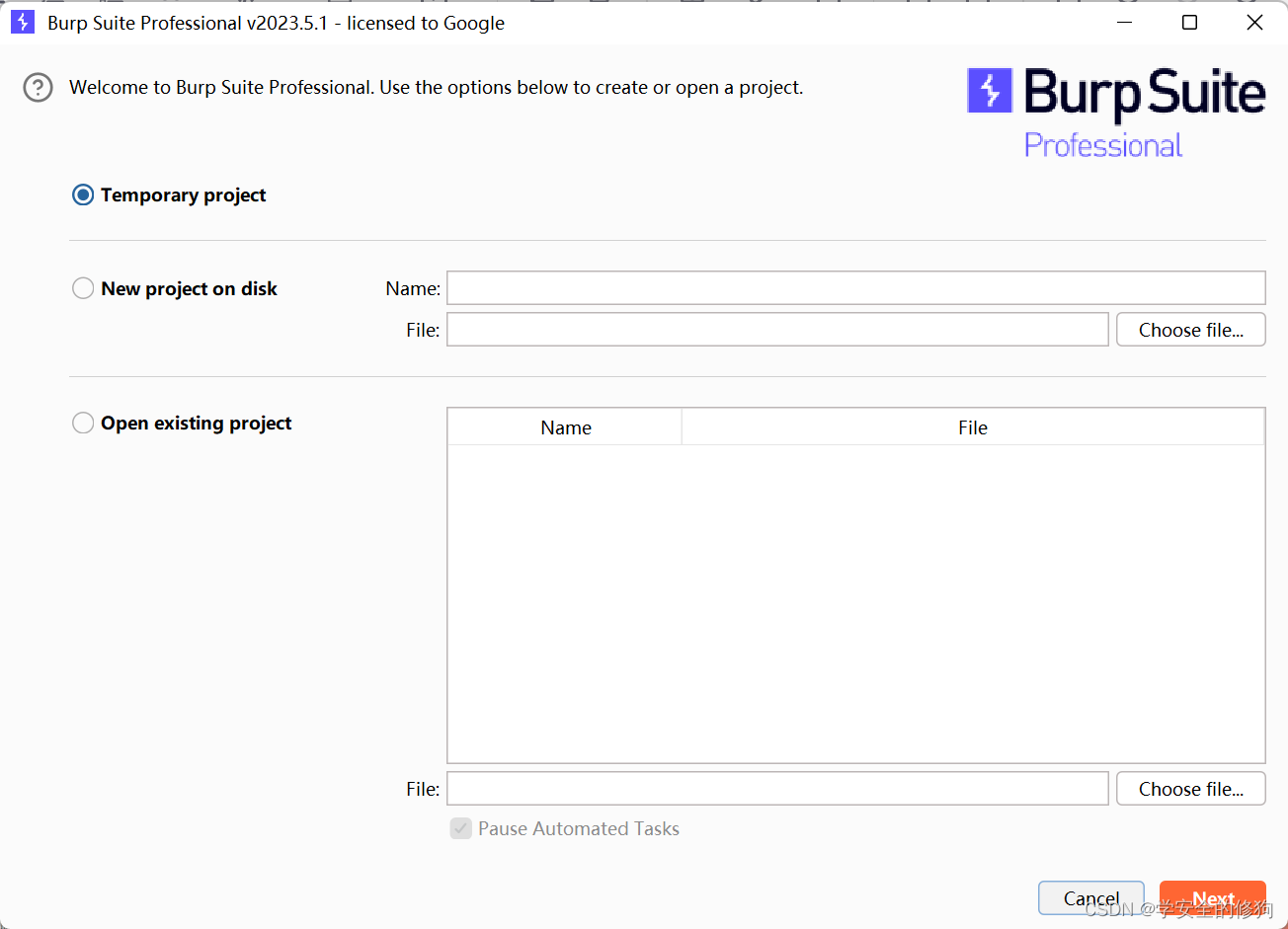Sort projects by the Name column header
The image size is (1288, 929).
point(565,427)
